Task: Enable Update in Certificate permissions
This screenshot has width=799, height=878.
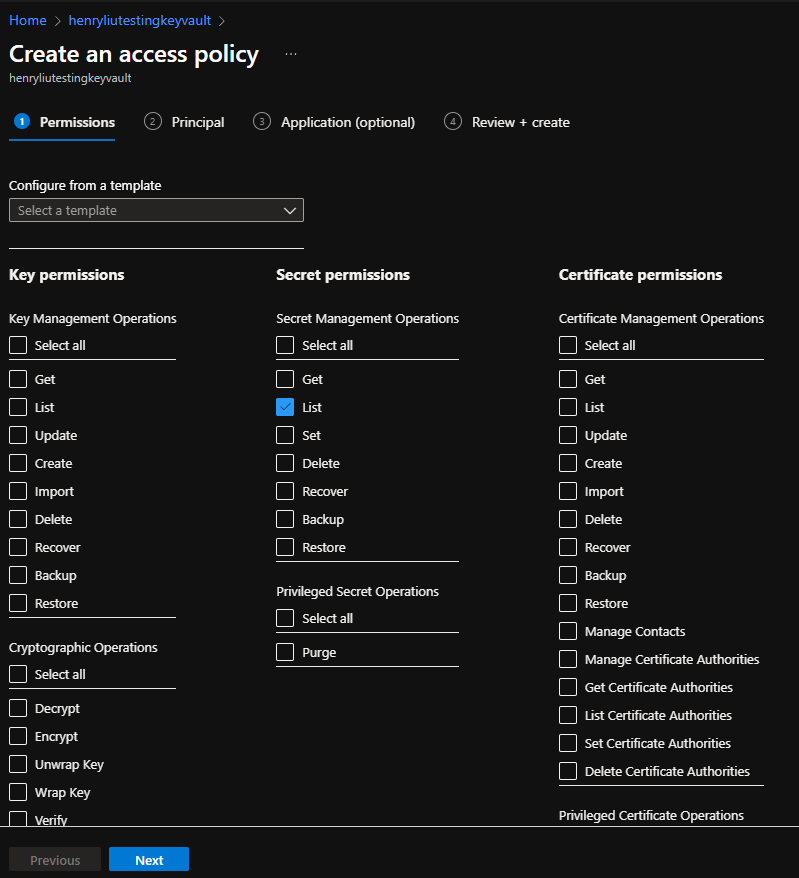Action: [x=568, y=435]
